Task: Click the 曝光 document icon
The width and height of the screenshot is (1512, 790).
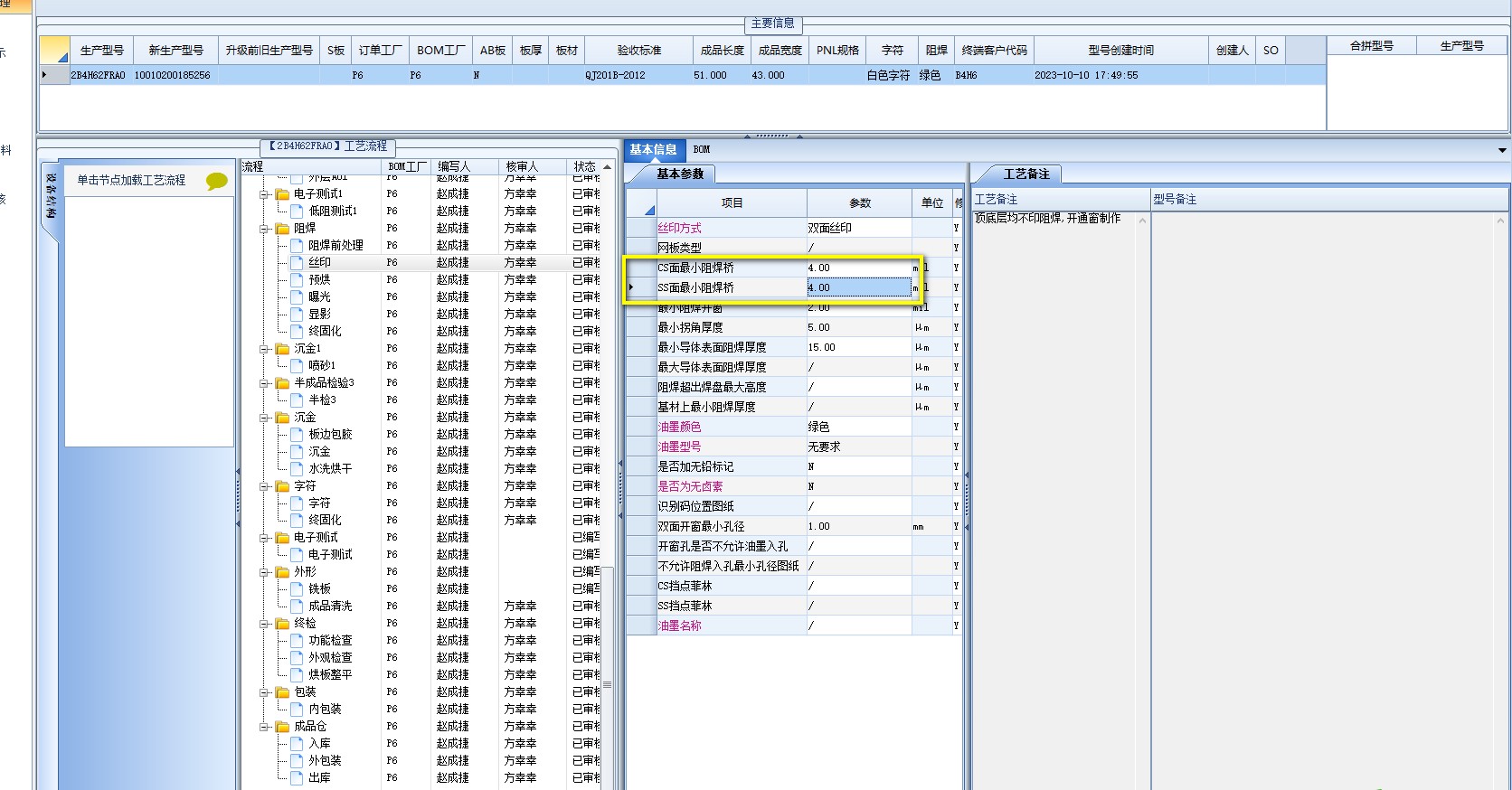Action: tap(297, 296)
